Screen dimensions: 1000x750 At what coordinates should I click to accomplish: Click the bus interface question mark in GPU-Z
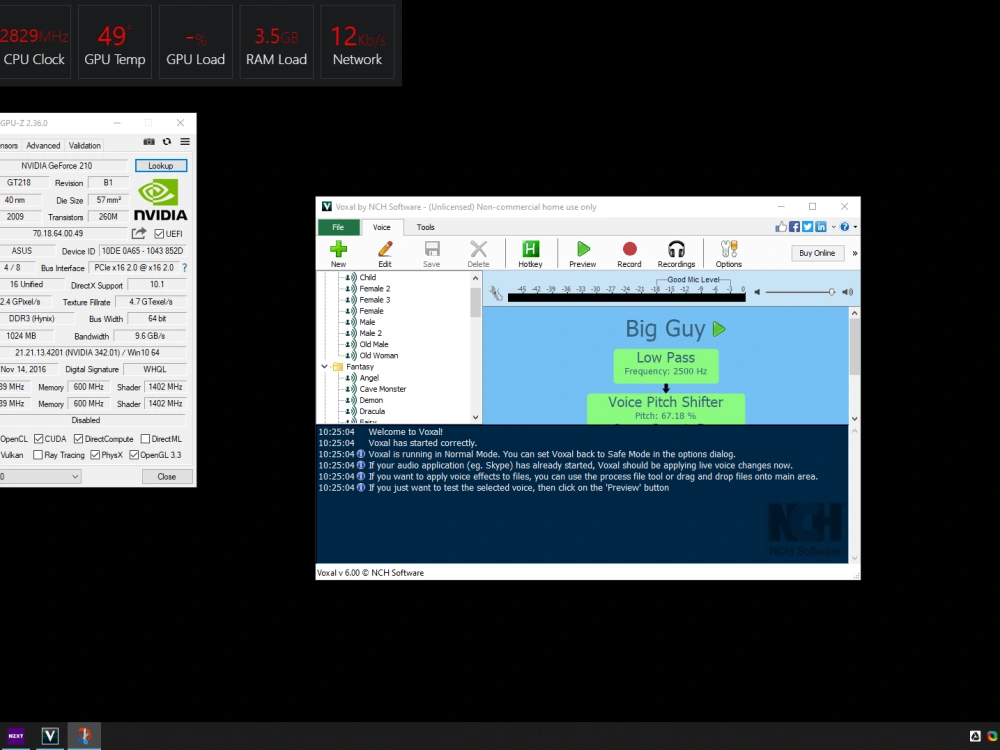tap(185, 268)
